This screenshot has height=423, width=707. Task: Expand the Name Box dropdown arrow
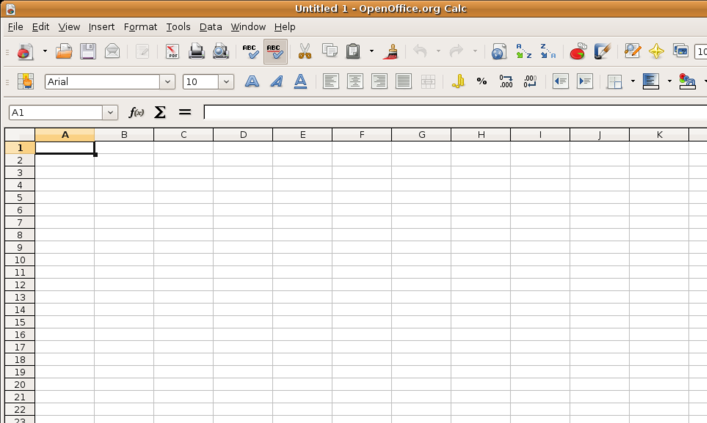point(110,113)
